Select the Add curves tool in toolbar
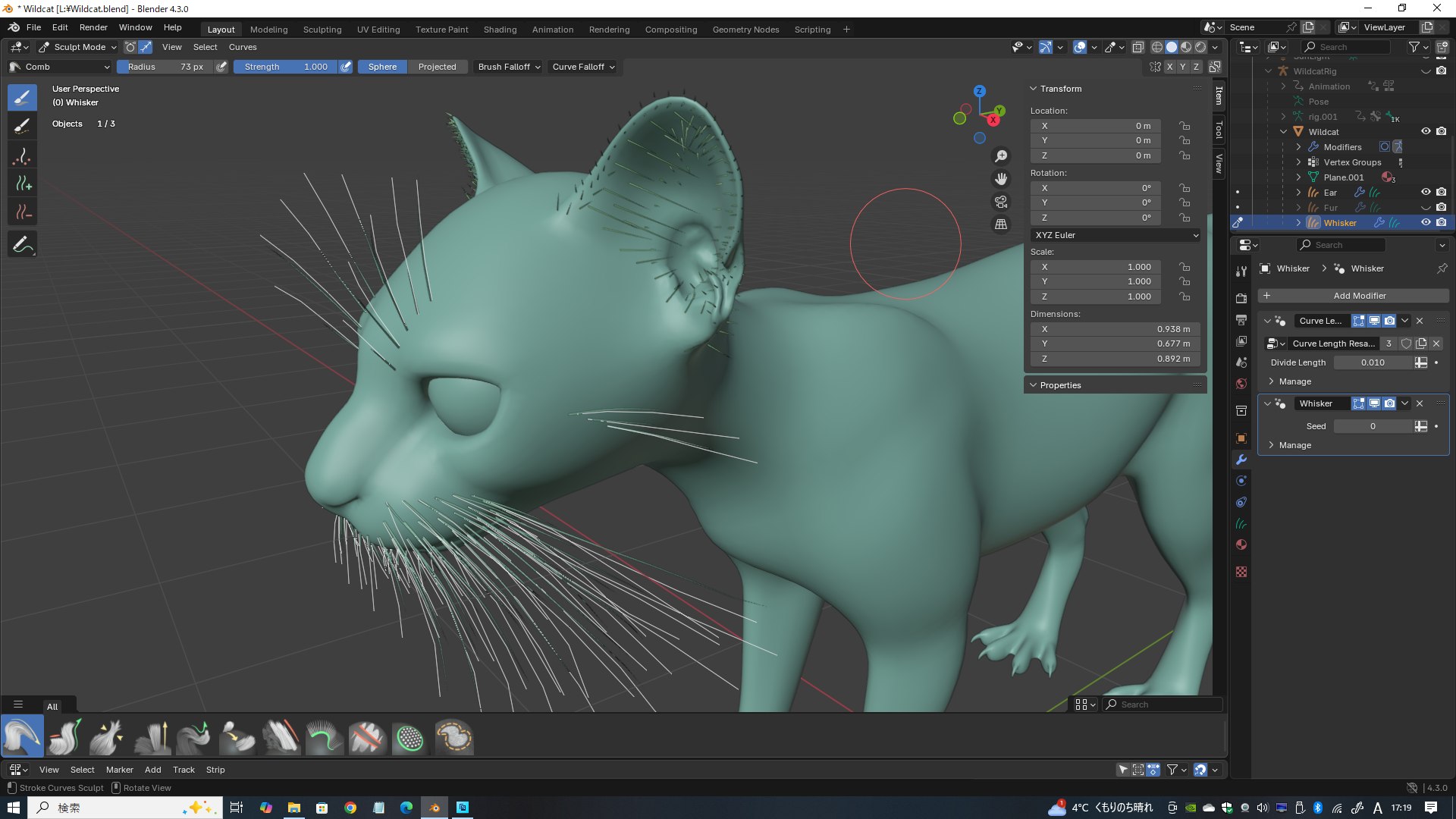The width and height of the screenshot is (1456, 819). click(22, 184)
